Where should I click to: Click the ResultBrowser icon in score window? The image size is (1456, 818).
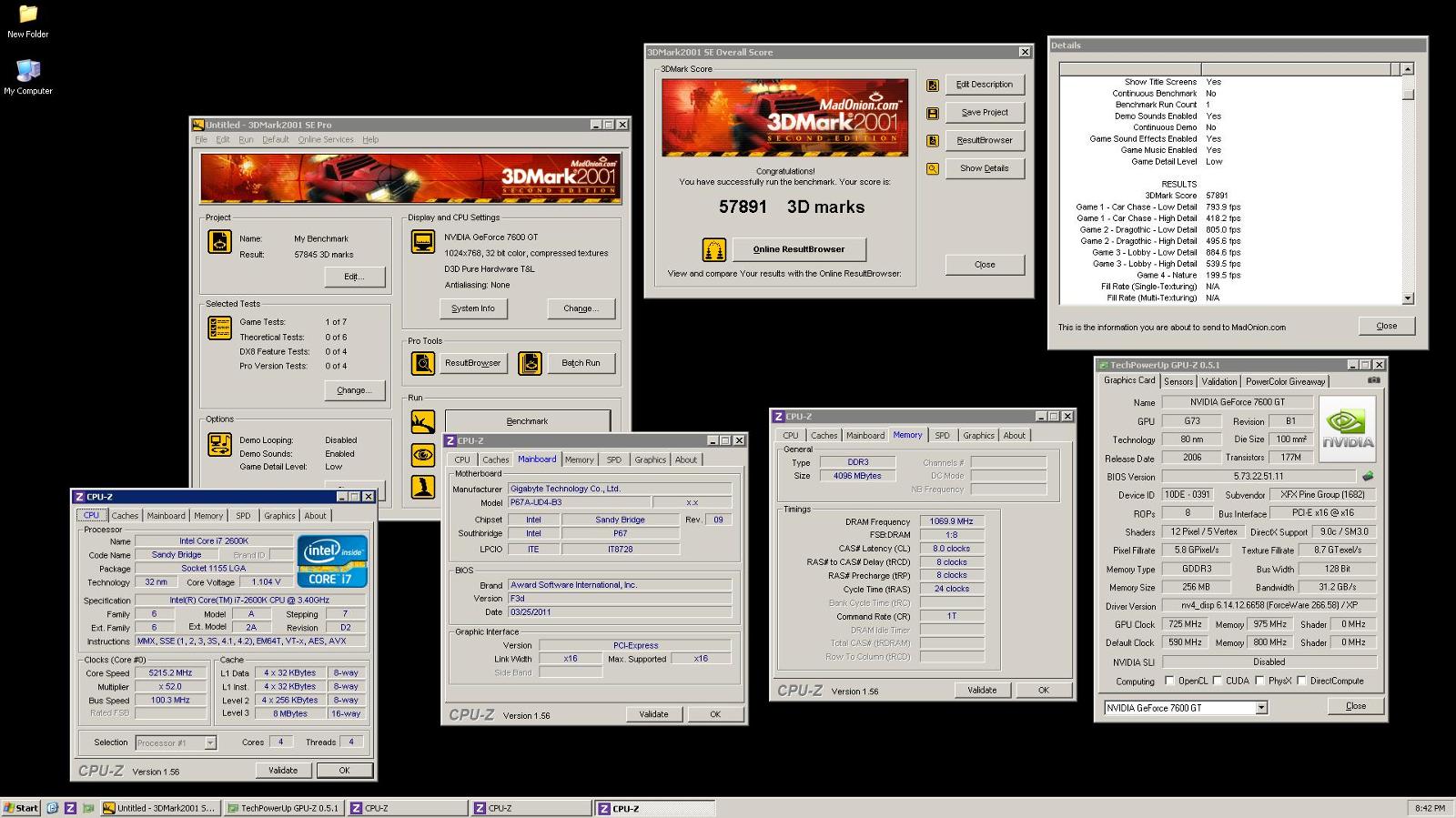[933, 140]
